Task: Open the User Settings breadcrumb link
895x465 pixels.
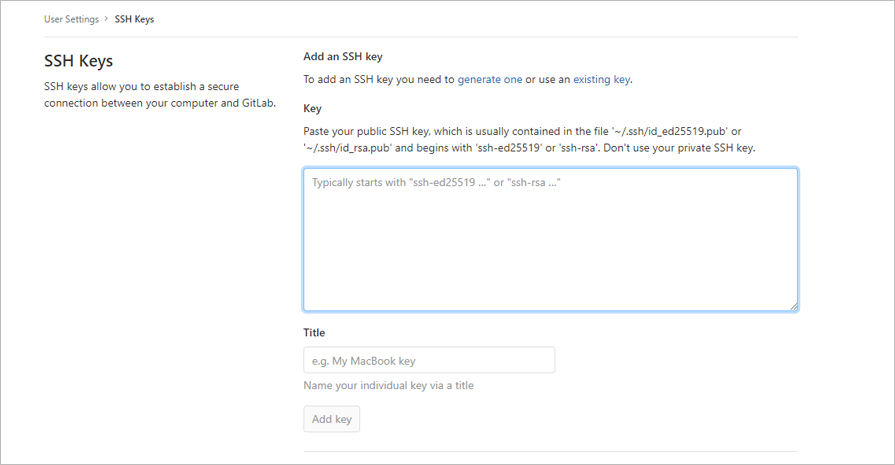Action: 71,19
